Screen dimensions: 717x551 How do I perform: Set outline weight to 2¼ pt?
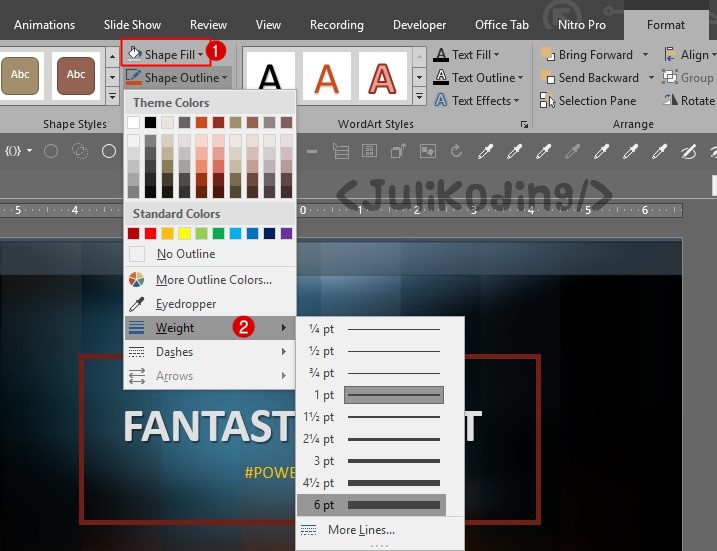(x=372, y=439)
